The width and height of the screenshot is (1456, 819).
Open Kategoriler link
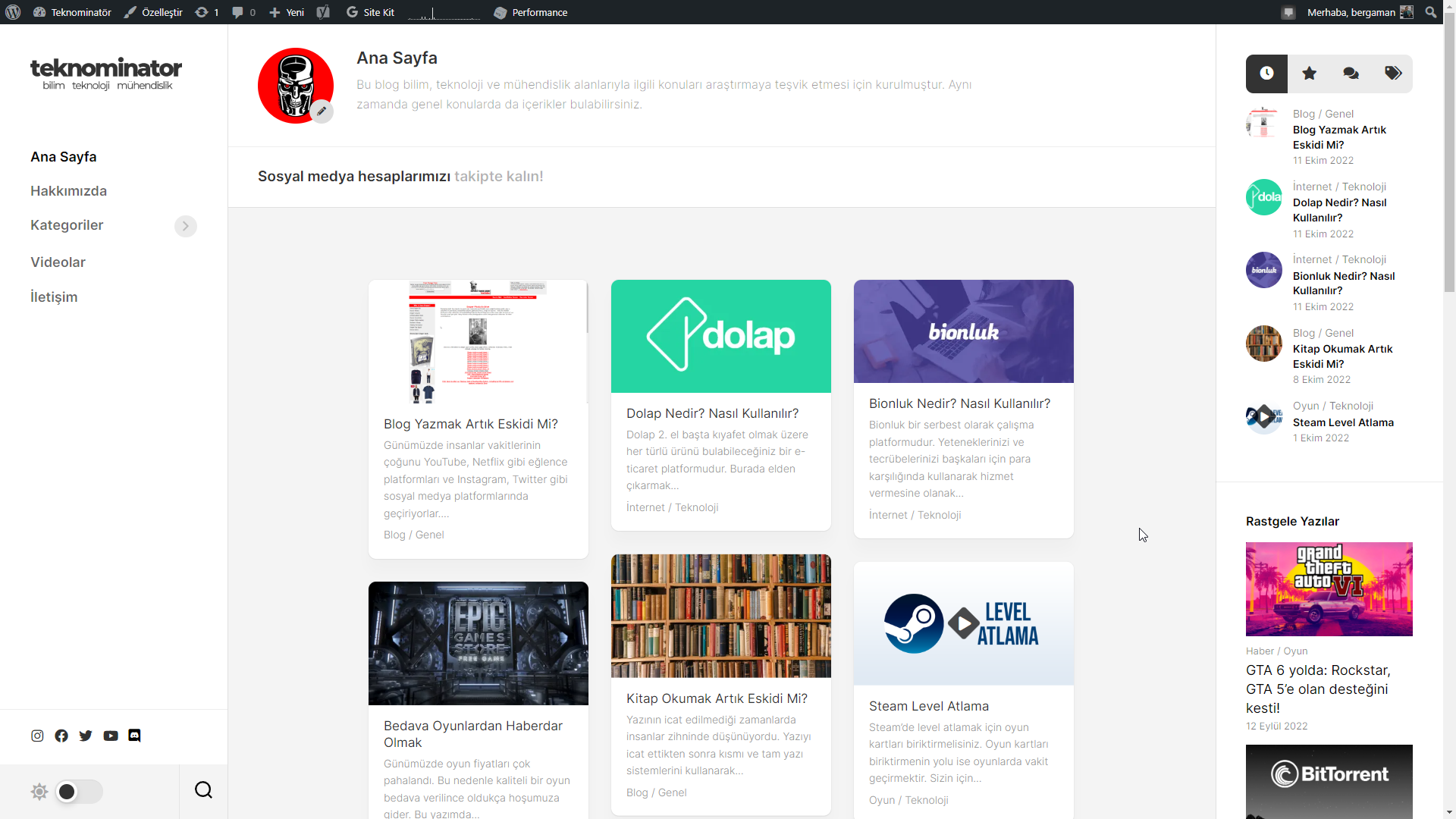click(67, 225)
